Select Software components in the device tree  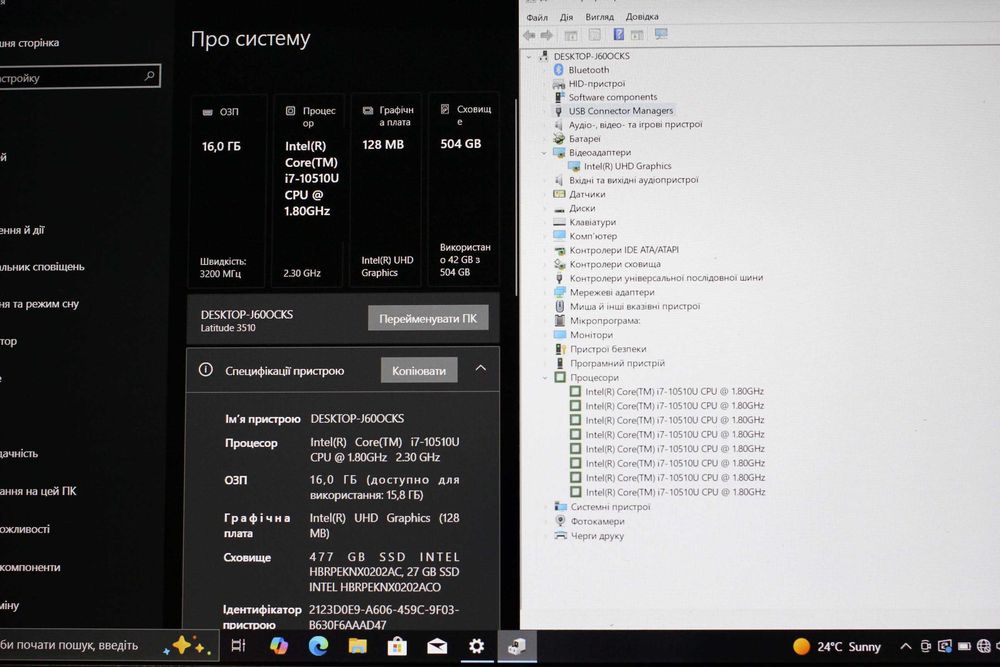pos(613,97)
